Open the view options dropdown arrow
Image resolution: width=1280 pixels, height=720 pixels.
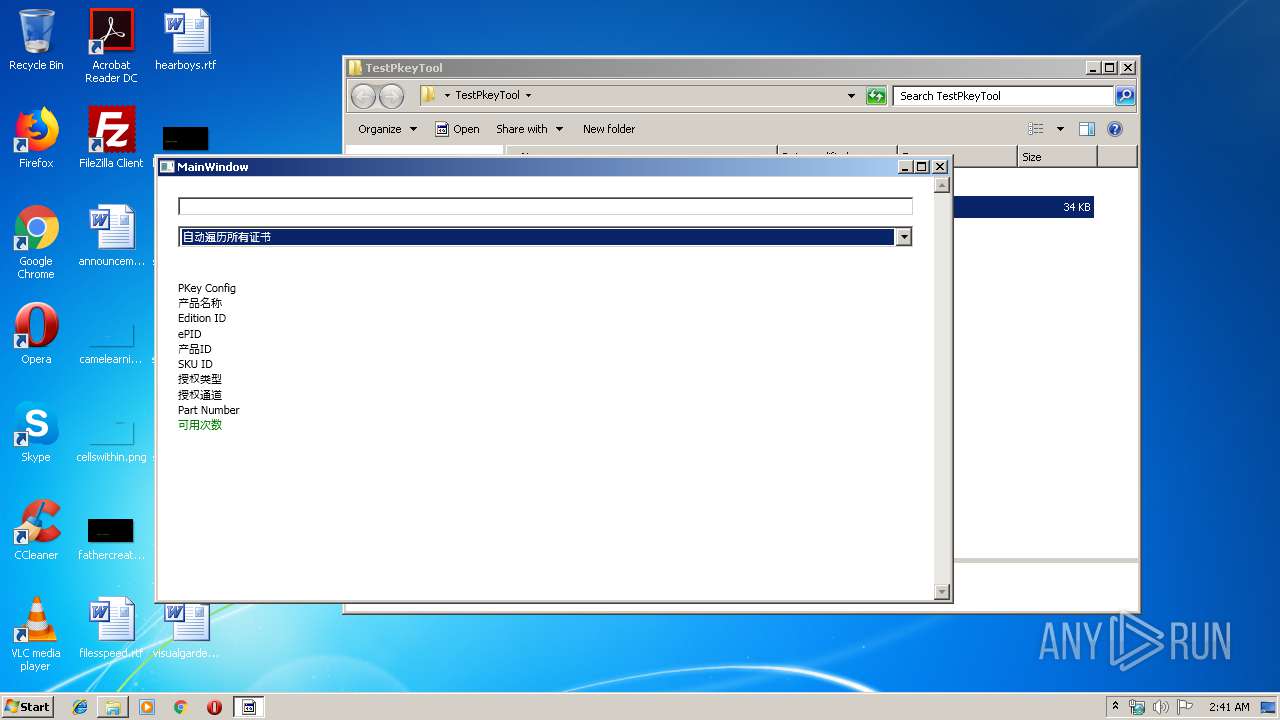[x=1060, y=129]
